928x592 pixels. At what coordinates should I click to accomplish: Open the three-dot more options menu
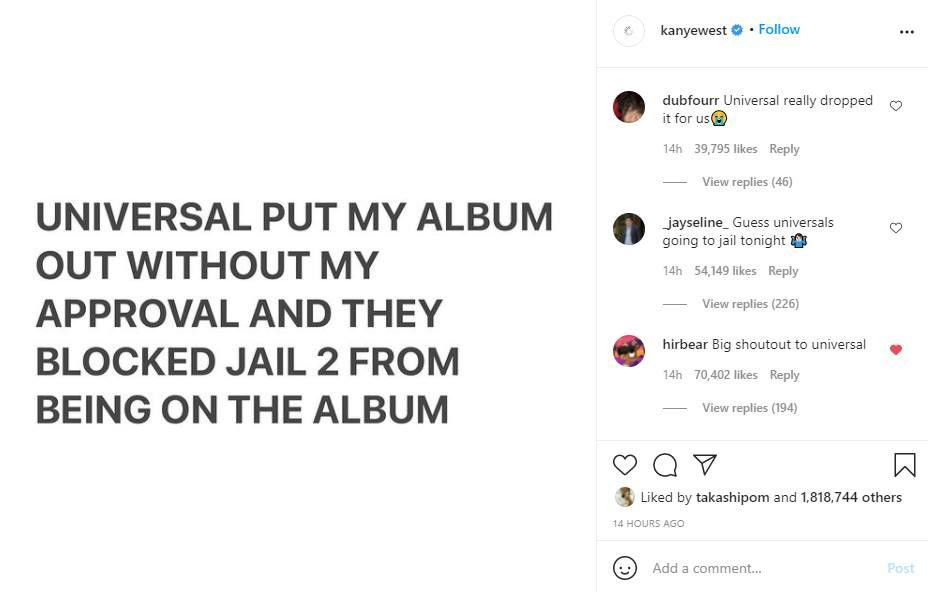point(906,32)
